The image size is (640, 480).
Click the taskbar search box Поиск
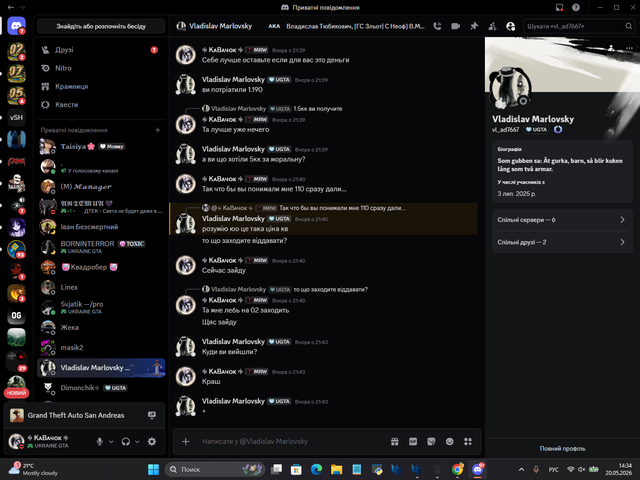215,469
